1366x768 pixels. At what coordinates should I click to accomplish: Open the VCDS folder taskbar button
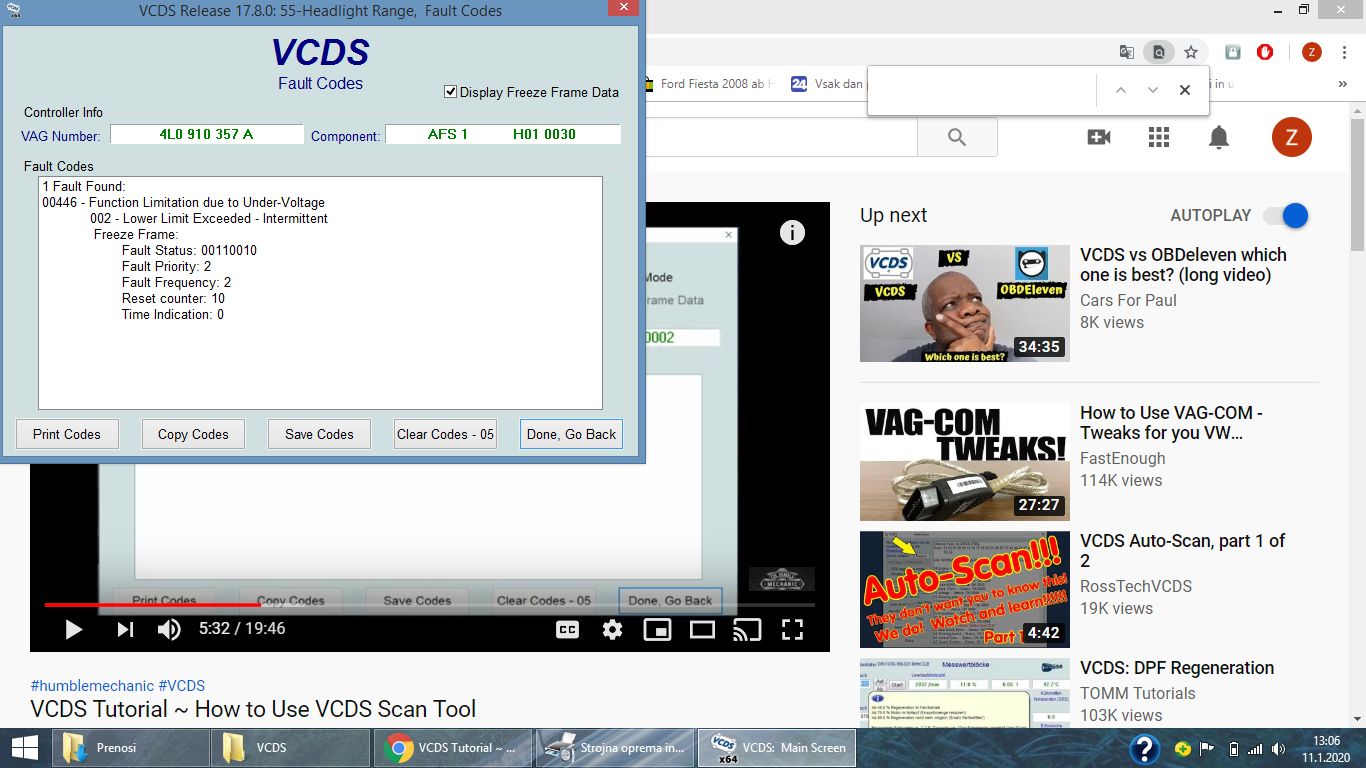coord(292,747)
